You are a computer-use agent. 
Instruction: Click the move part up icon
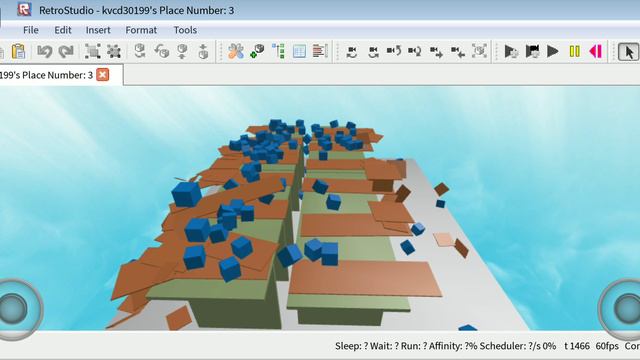tap(182, 51)
